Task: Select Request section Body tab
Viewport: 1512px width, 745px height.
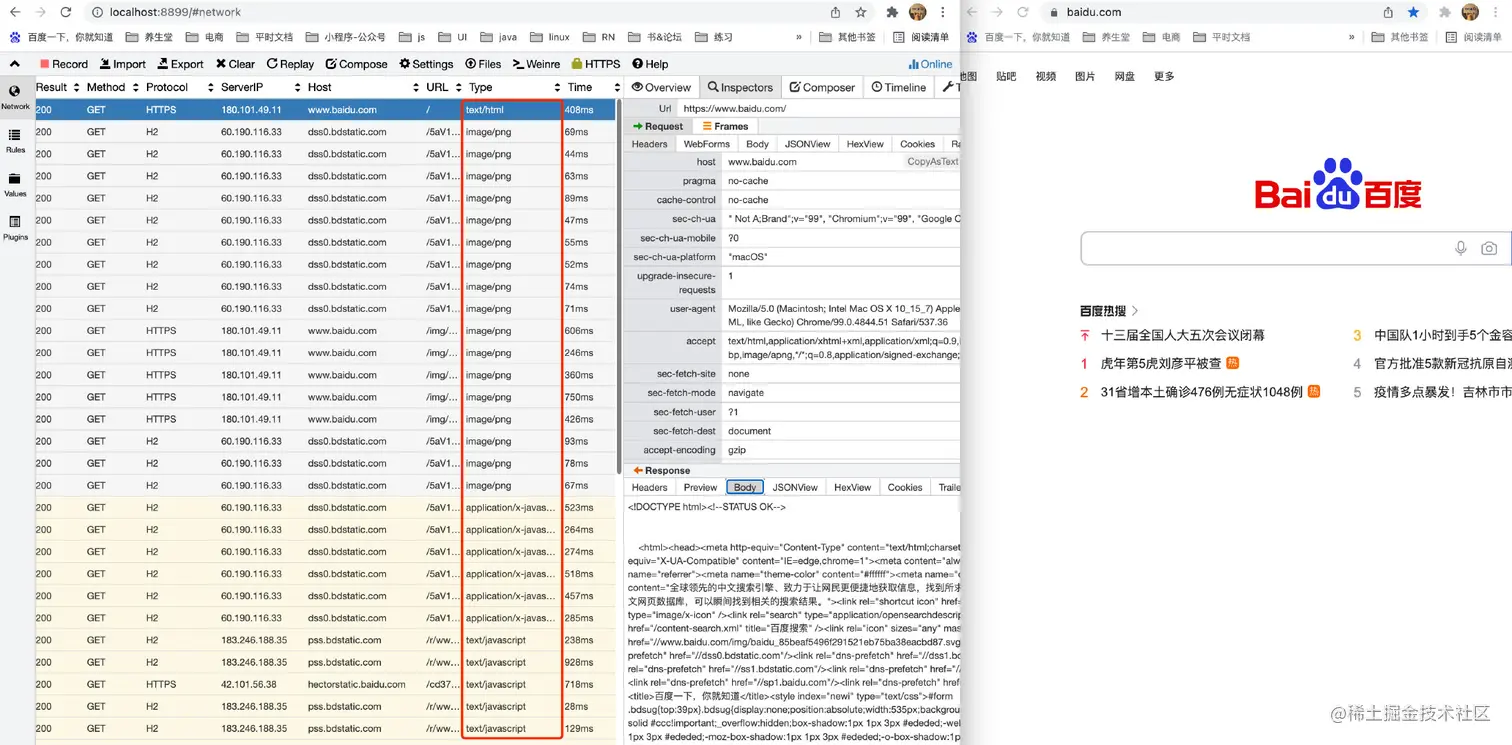Action: click(757, 144)
